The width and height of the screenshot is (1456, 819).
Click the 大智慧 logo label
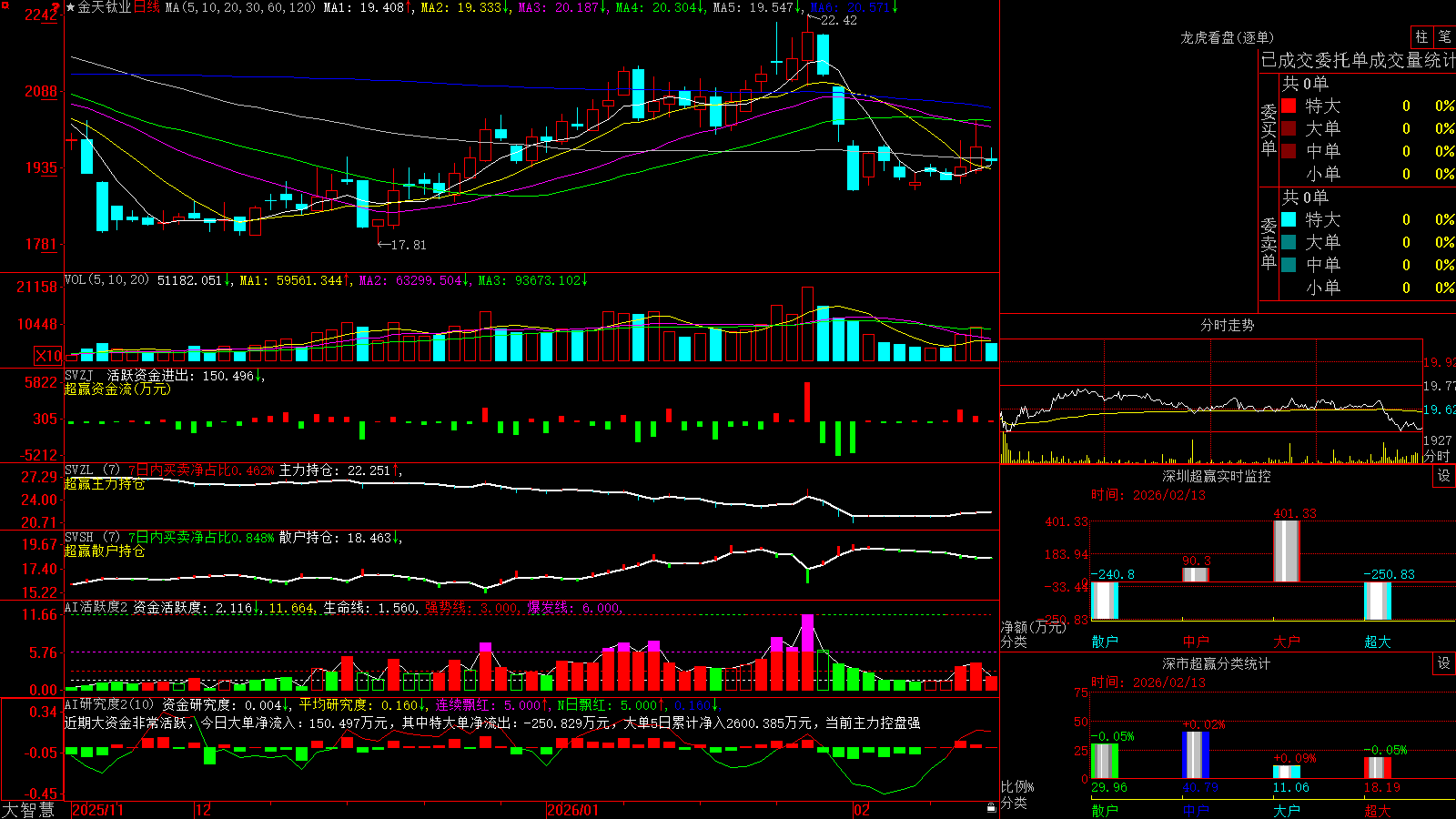pyautogui.click(x=28, y=810)
